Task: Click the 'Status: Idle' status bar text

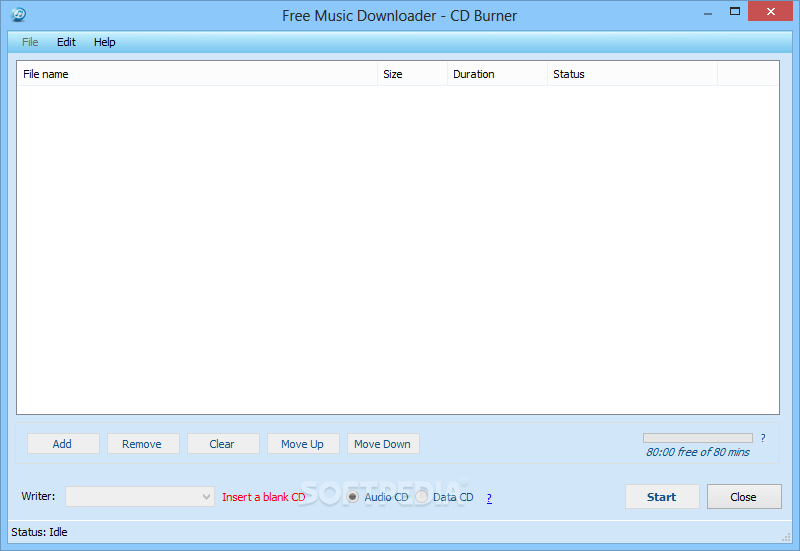Action: point(39,532)
